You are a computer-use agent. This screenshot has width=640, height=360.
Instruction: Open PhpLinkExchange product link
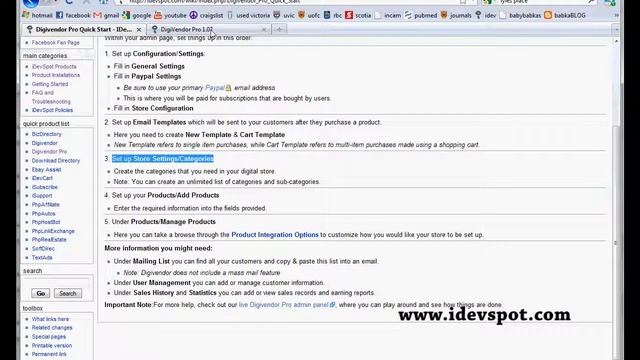click(x=53, y=231)
